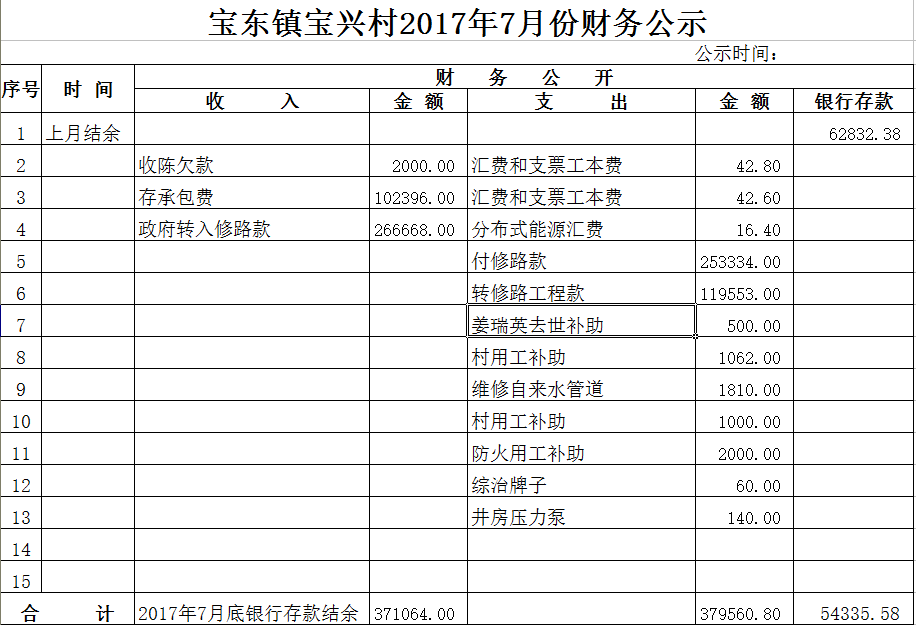
Task: Select the 分布式能源汇费 cell
Action: coord(581,225)
